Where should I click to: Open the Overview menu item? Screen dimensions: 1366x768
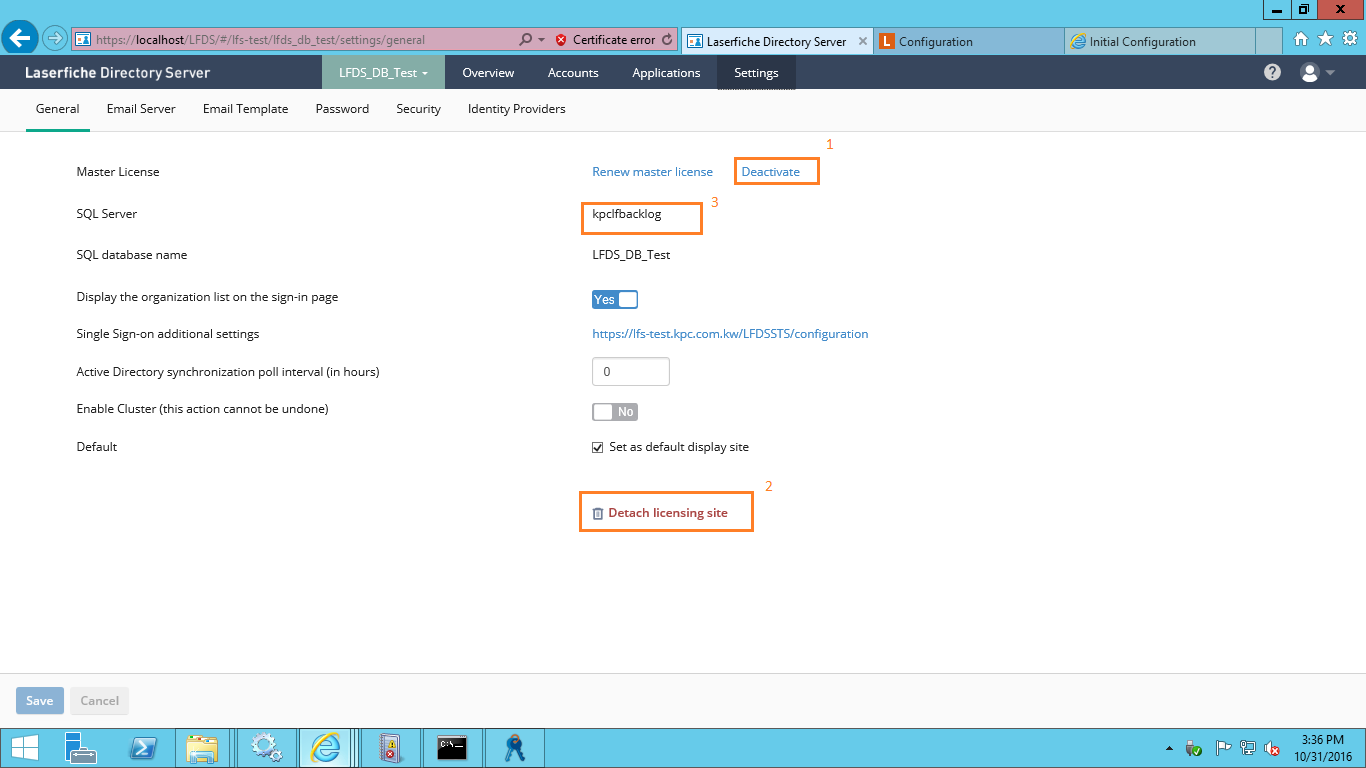pos(488,72)
